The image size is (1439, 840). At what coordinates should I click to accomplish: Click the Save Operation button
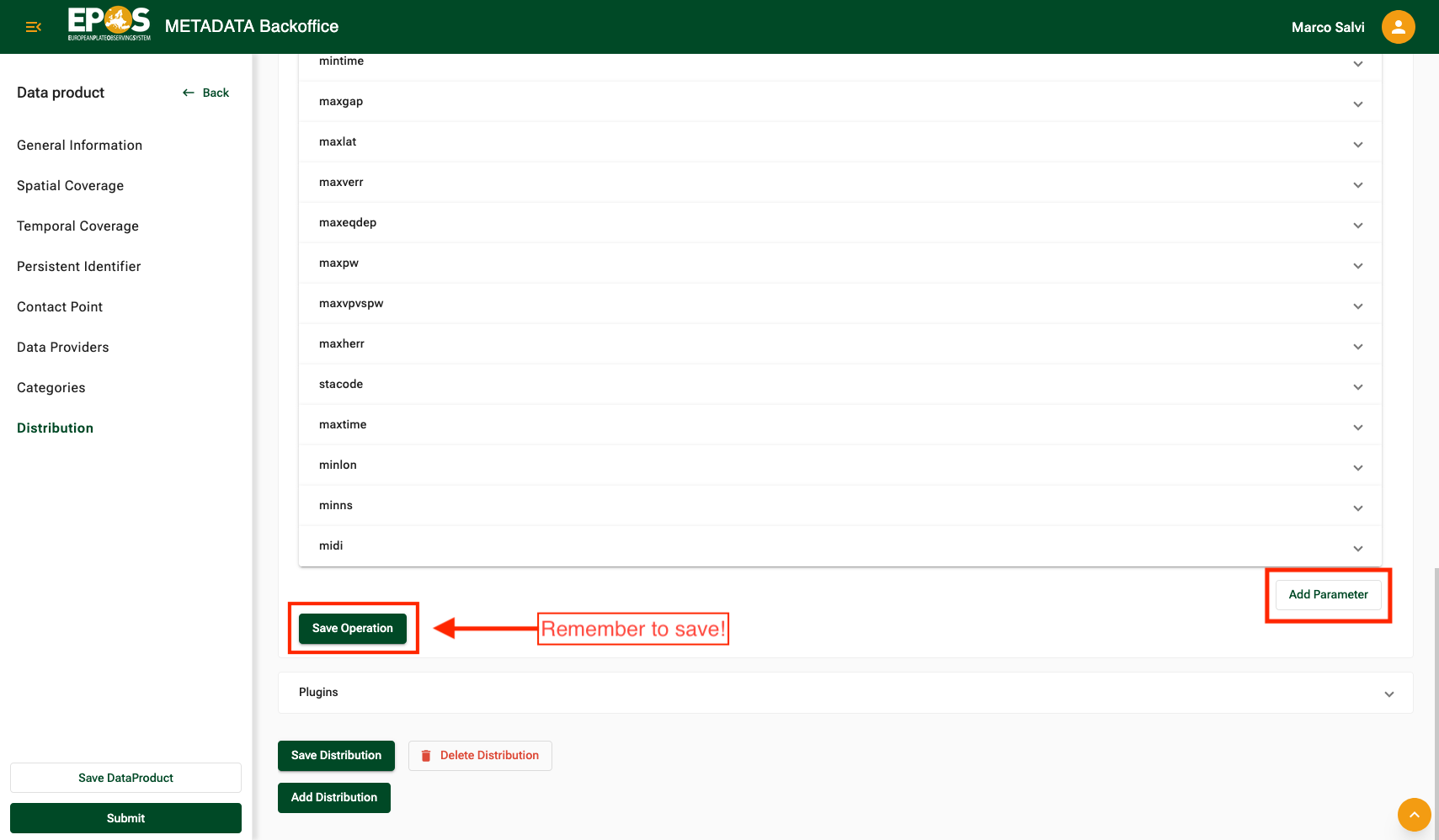[x=353, y=628]
